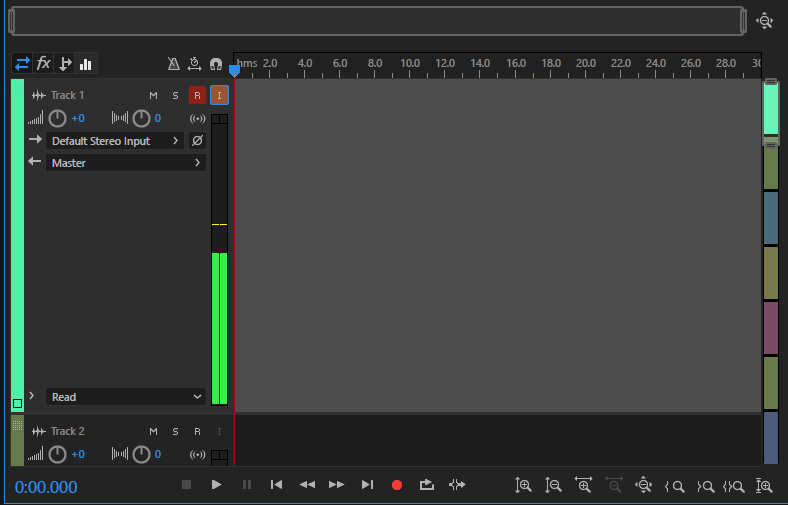Switch to the fx Effects view
Viewport: 788px width, 505px height.
(44, 64)
